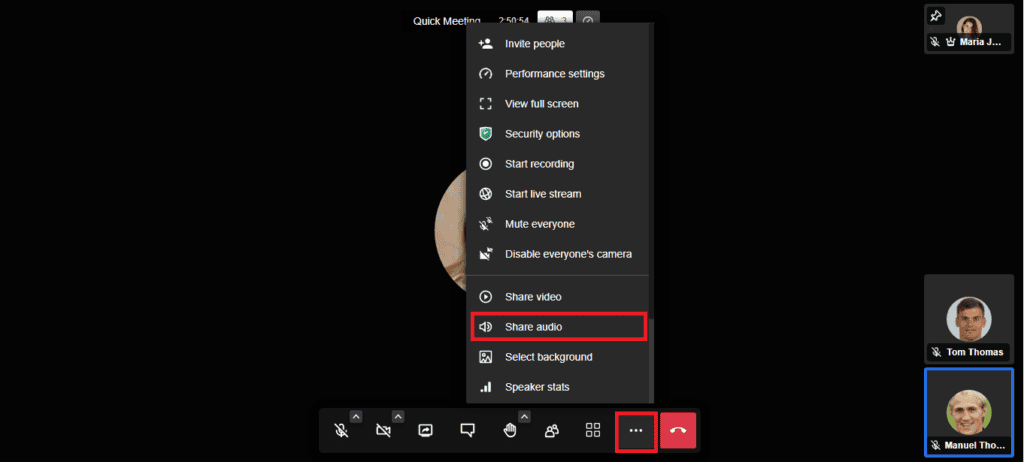Click muted mic icon on Manuel's tile
Screen dimensions: 1024x462
936,445
